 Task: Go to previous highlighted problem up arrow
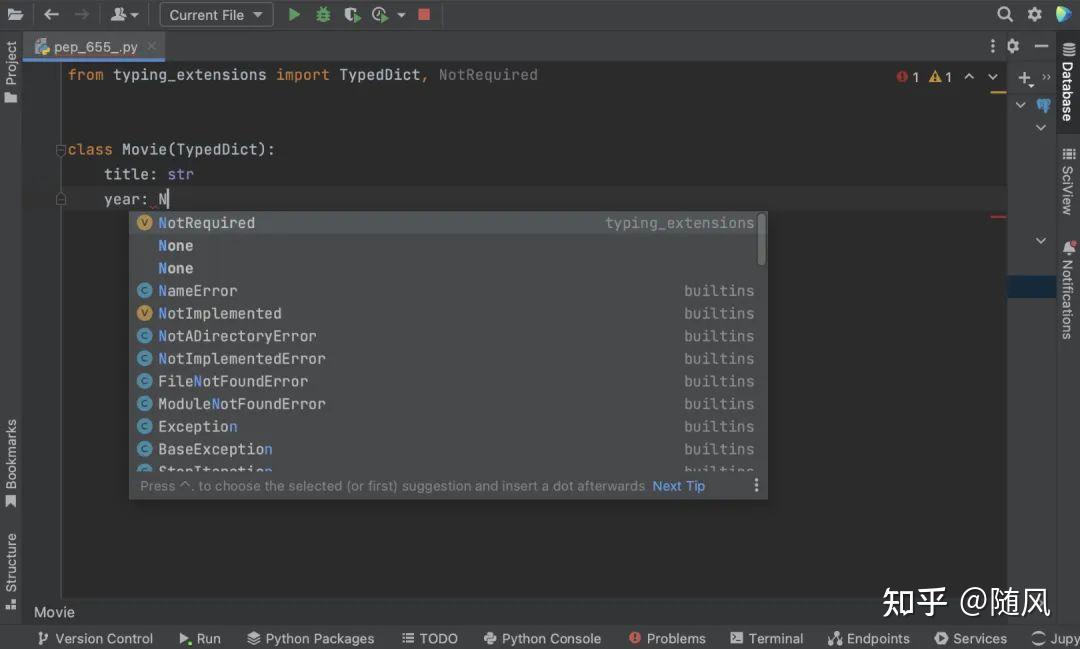coord(969,76)
